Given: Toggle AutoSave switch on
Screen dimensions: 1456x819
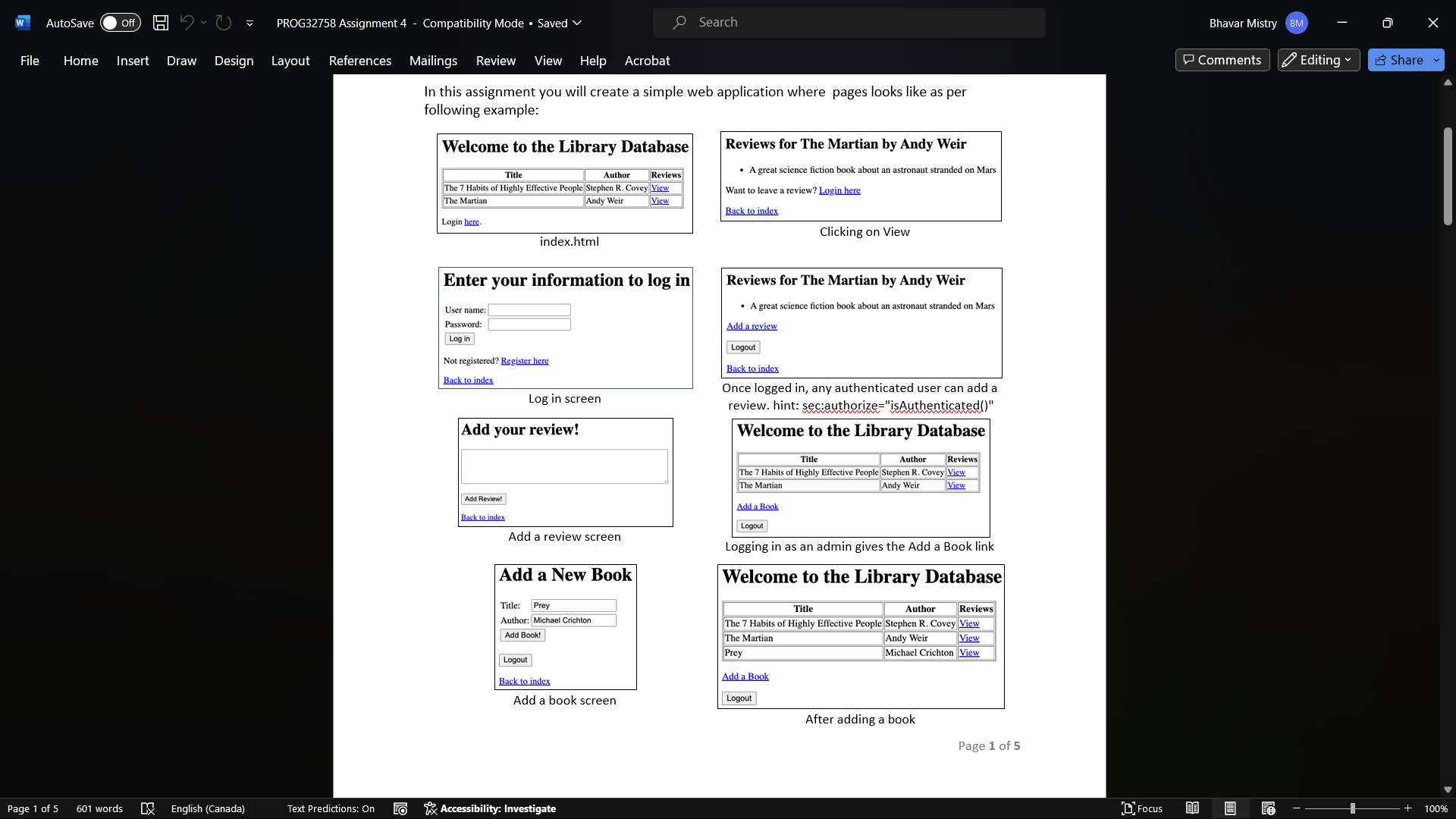Looking at the screenshot, I should tap(121, 23).
